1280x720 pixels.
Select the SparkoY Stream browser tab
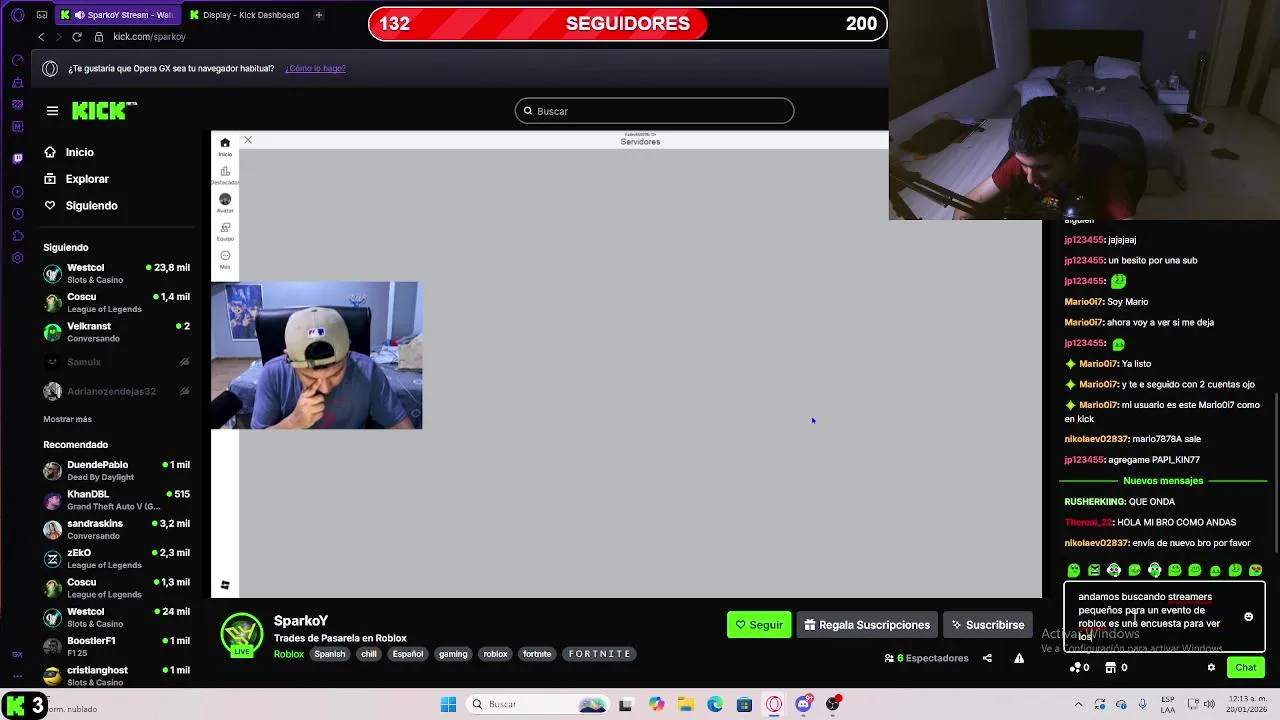coord(117,15)
